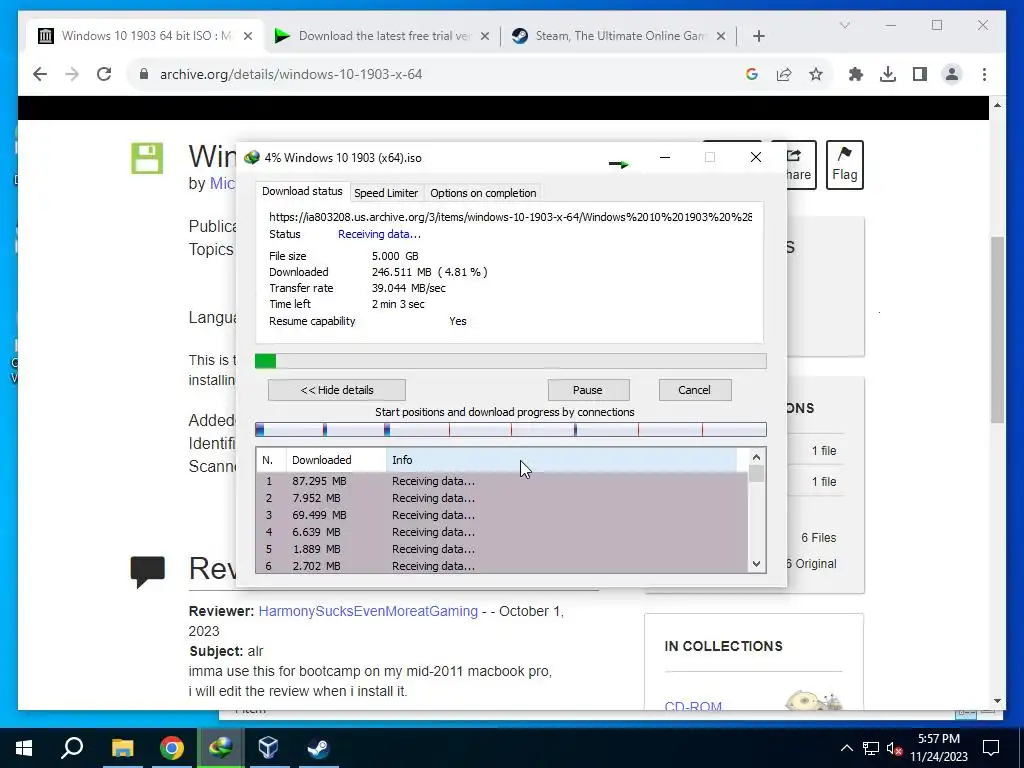Open Chrome three-dot menu
The width and height of the screenshot is (1024, 768).
click(x=984, y=74)
